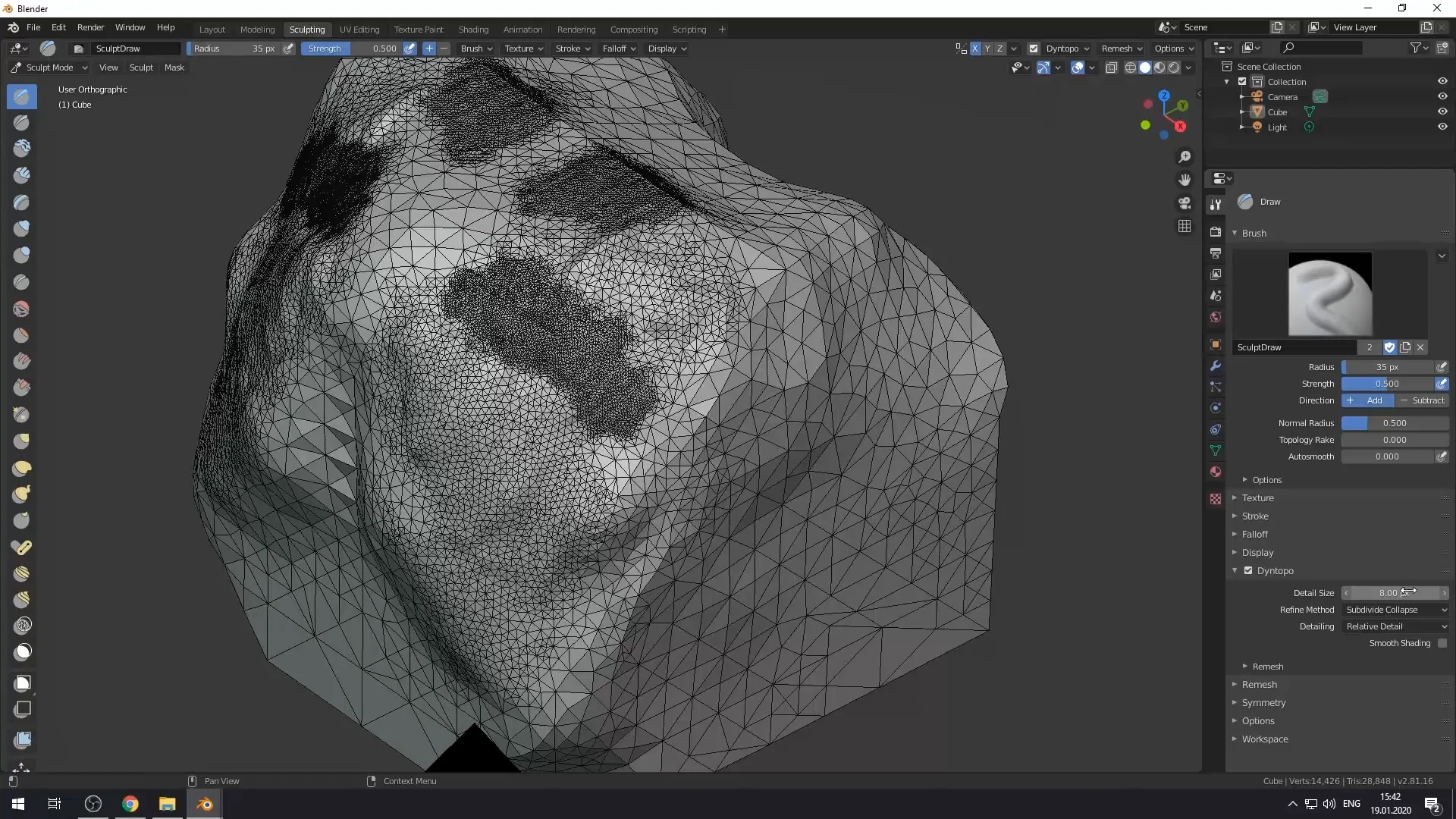Open the Sculpting workspace tab

pos(307,28)
